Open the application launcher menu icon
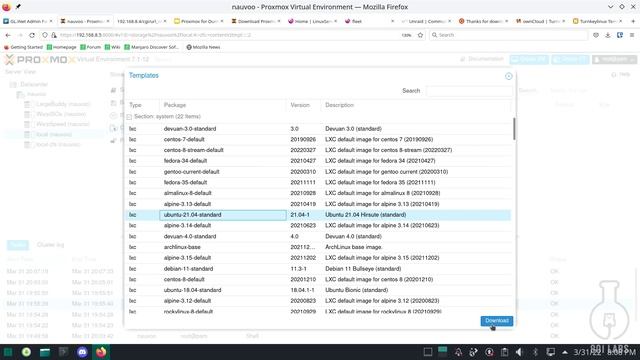 8,352
